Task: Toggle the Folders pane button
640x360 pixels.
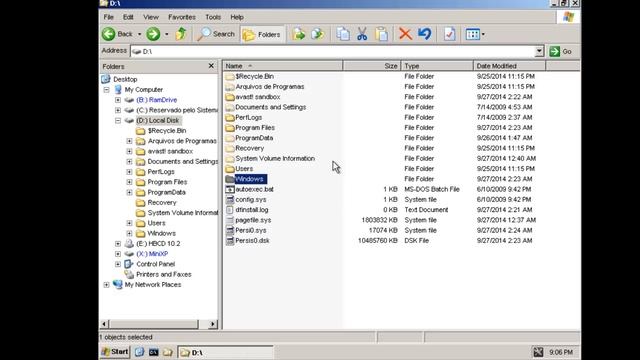Action: click(x=261, y=34)
